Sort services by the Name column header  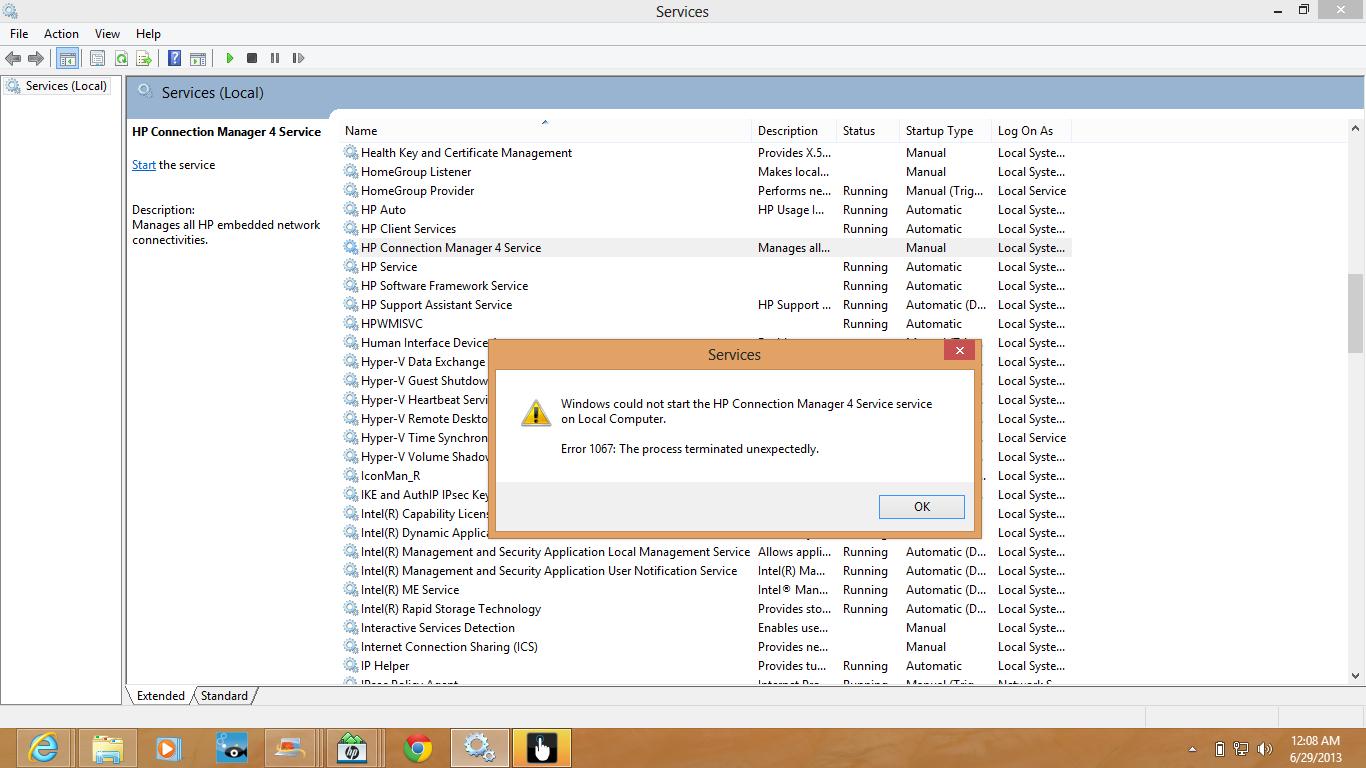click(x=360, y=130)
